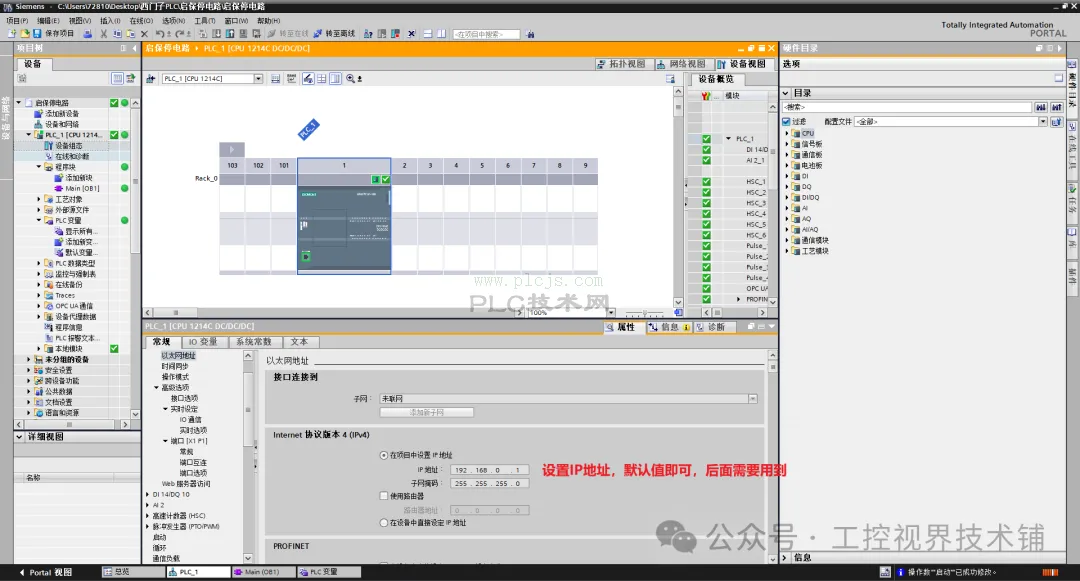Select 设备和网络 in project tree
The width and height of the screenshot is (1080, 581).
tap(62, 124)
